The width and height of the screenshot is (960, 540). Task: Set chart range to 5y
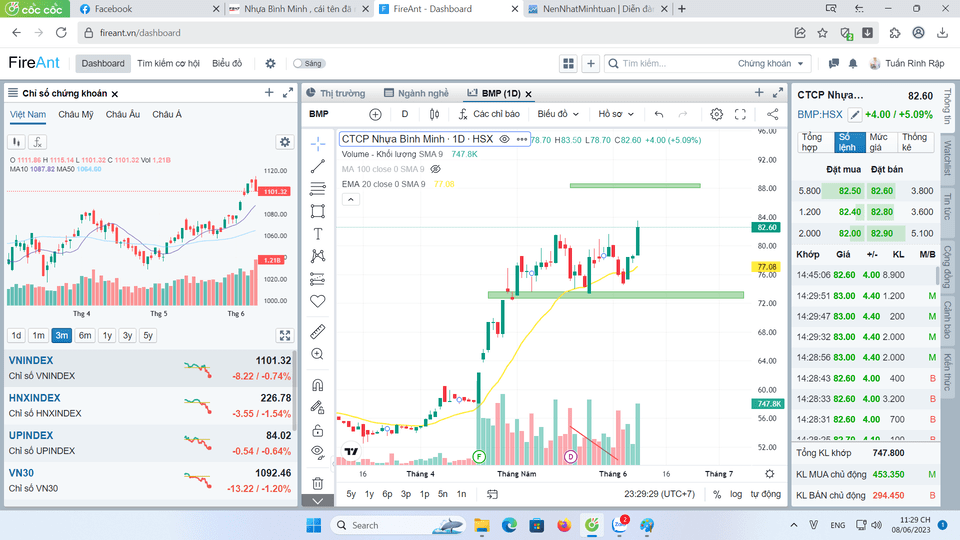[x=351, y=494]
